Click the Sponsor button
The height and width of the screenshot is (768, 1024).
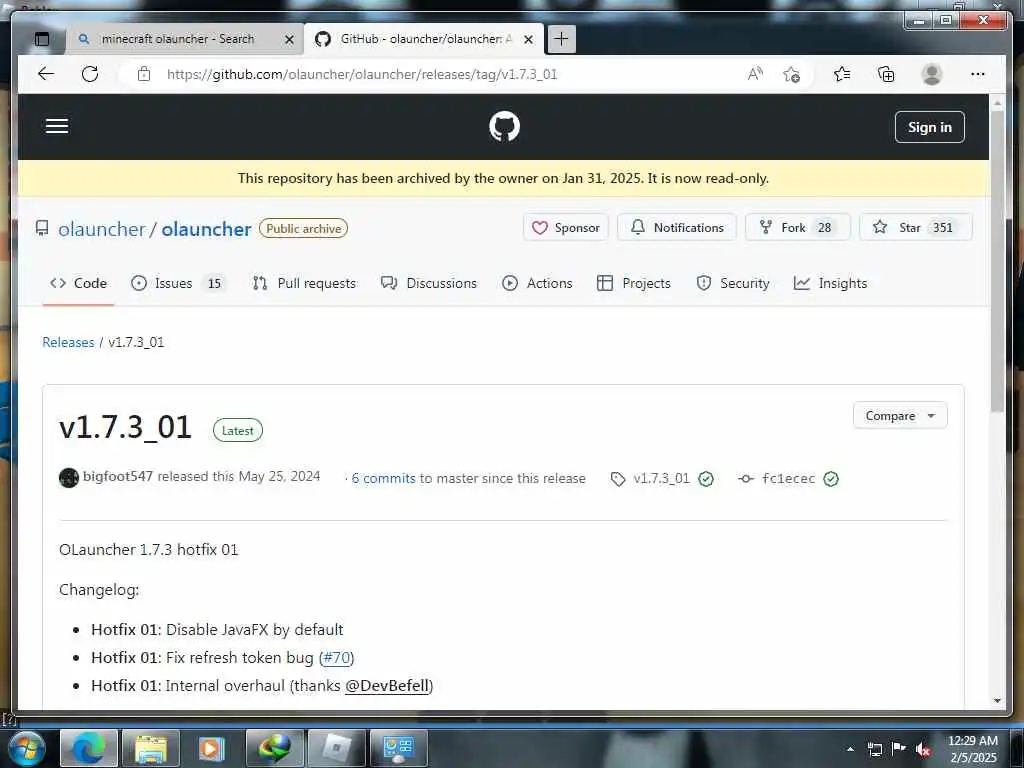pos(566,227)
